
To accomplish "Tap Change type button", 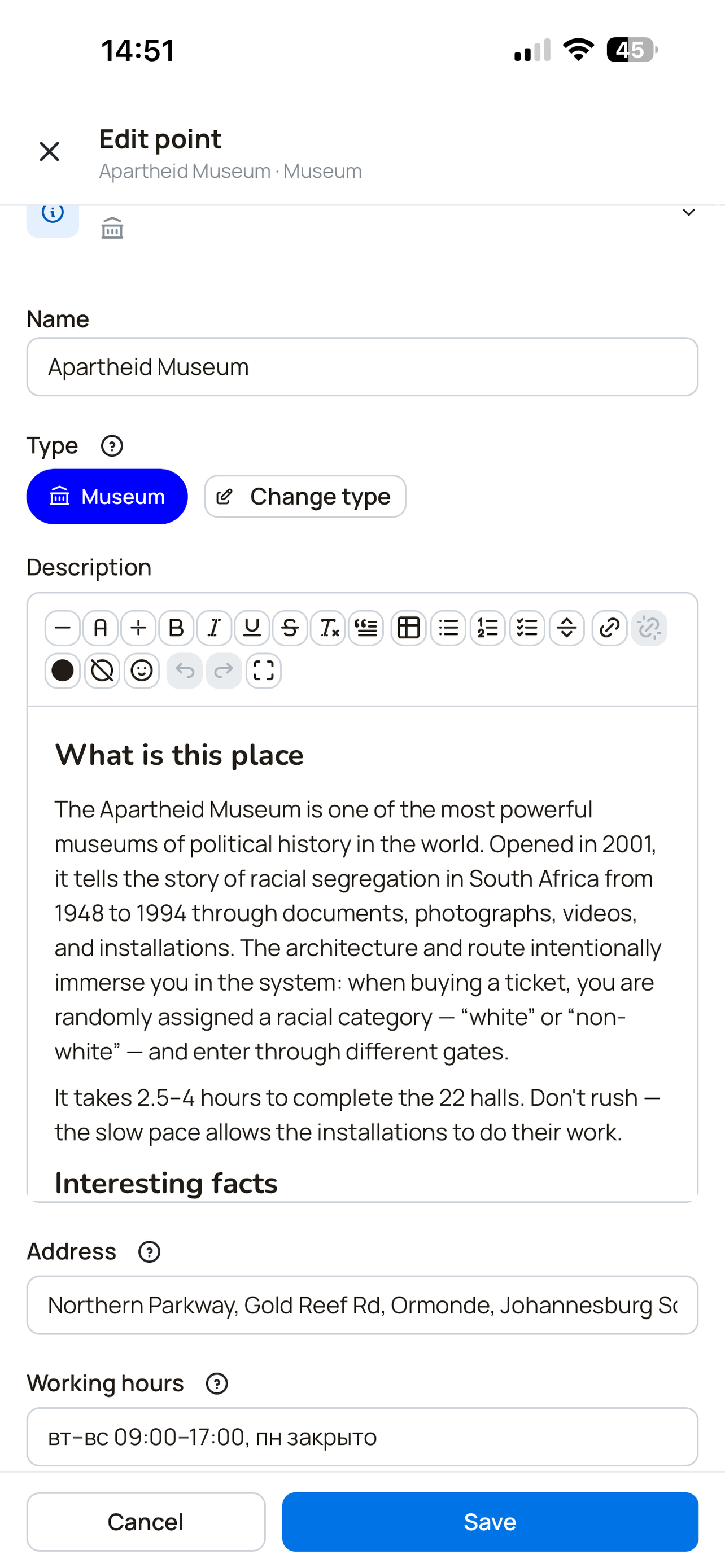I will click(305, 497).
